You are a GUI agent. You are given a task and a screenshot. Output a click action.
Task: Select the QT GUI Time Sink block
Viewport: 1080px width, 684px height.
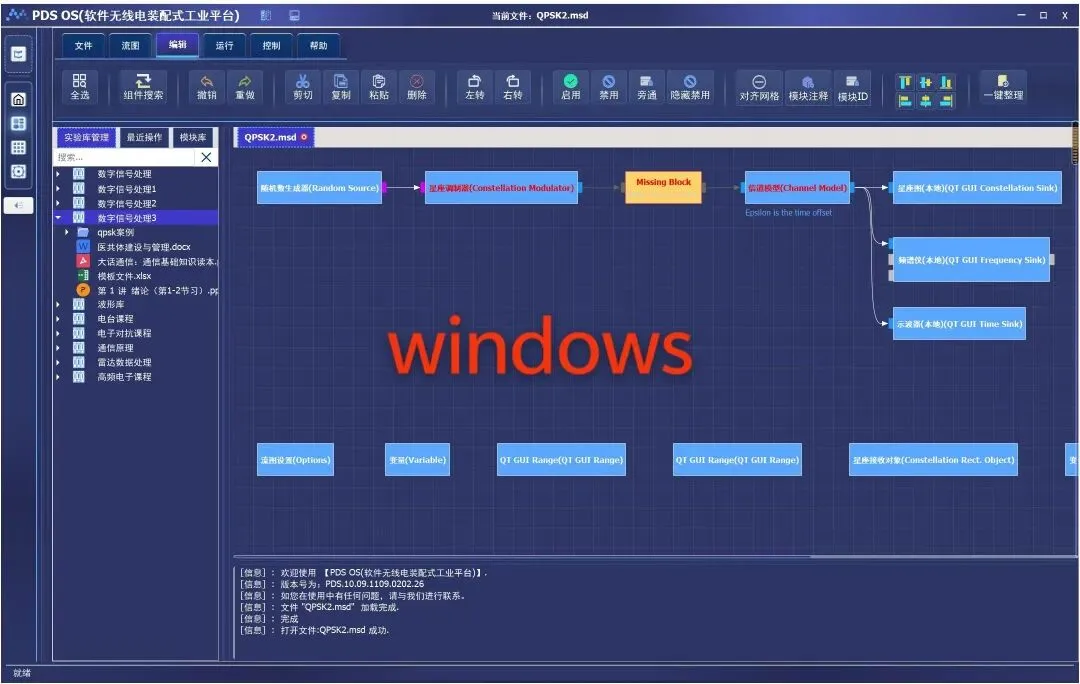959,324
